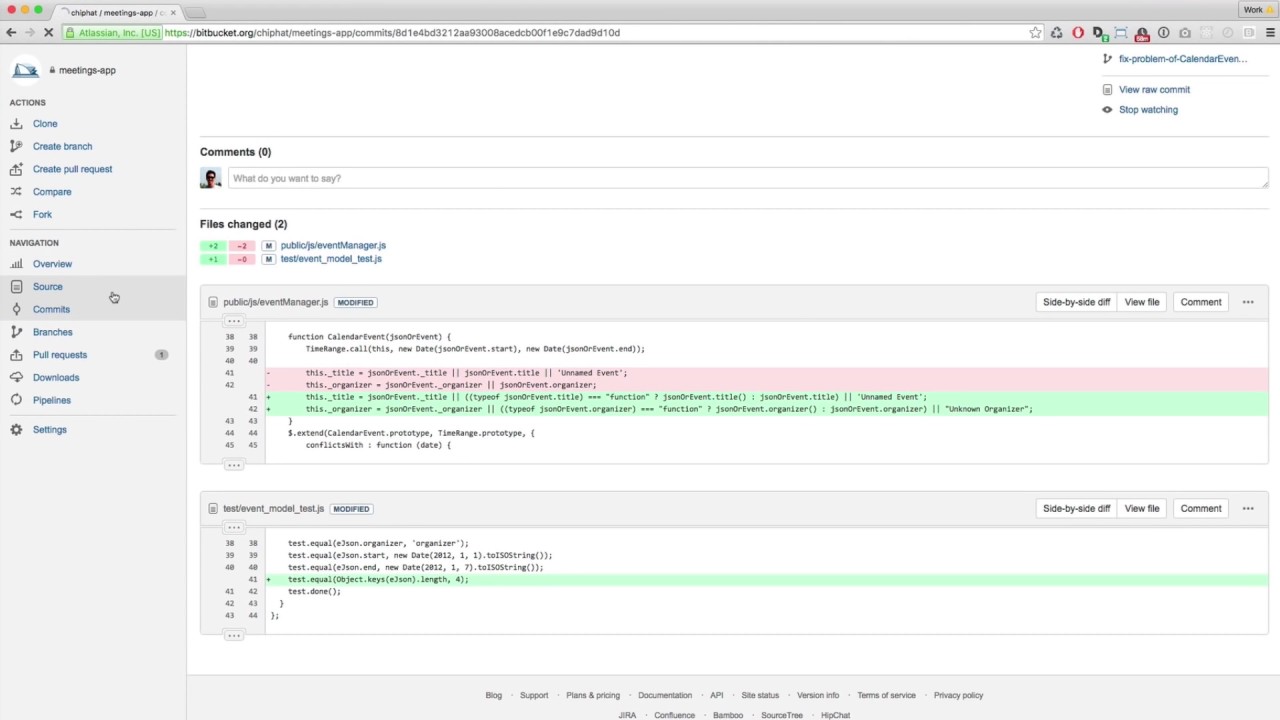Close the chiphat / meetings-app browser tab

[173, 12]
